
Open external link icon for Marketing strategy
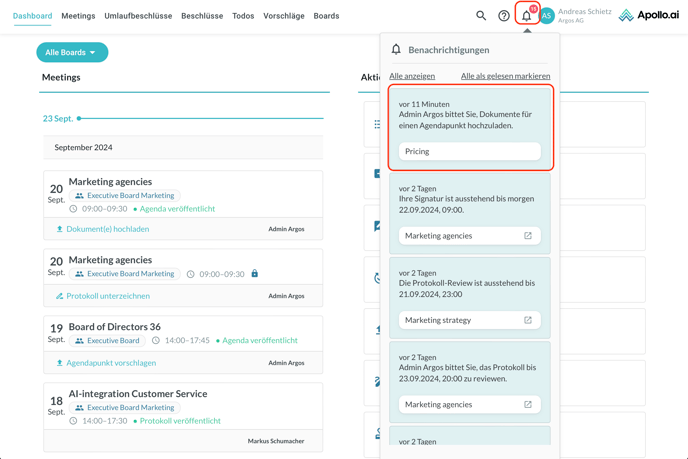pos(528,320)
